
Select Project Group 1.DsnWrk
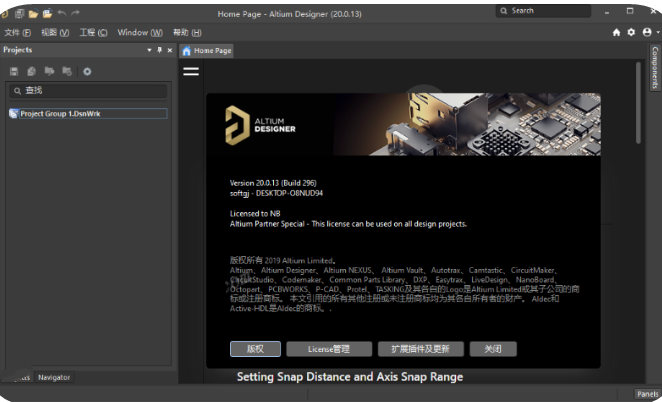pyautogui.click(x=88, y=114)
